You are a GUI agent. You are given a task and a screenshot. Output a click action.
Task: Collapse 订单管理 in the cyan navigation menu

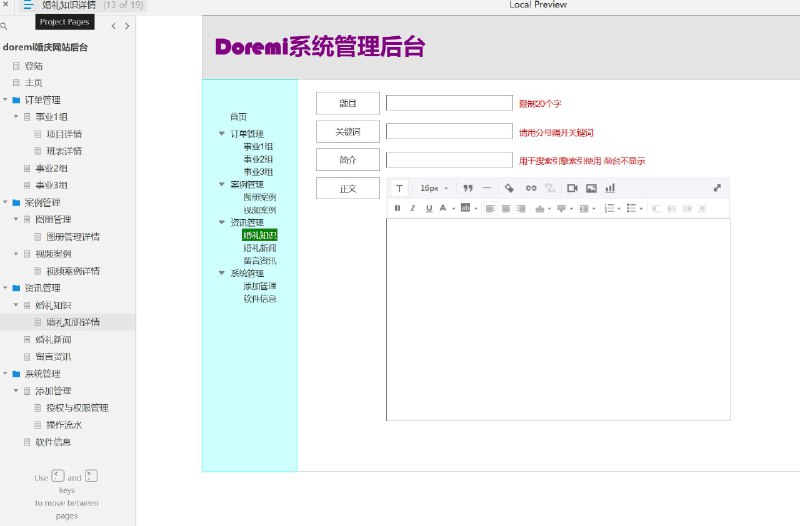pyautogui.click(x=221, y=134)
